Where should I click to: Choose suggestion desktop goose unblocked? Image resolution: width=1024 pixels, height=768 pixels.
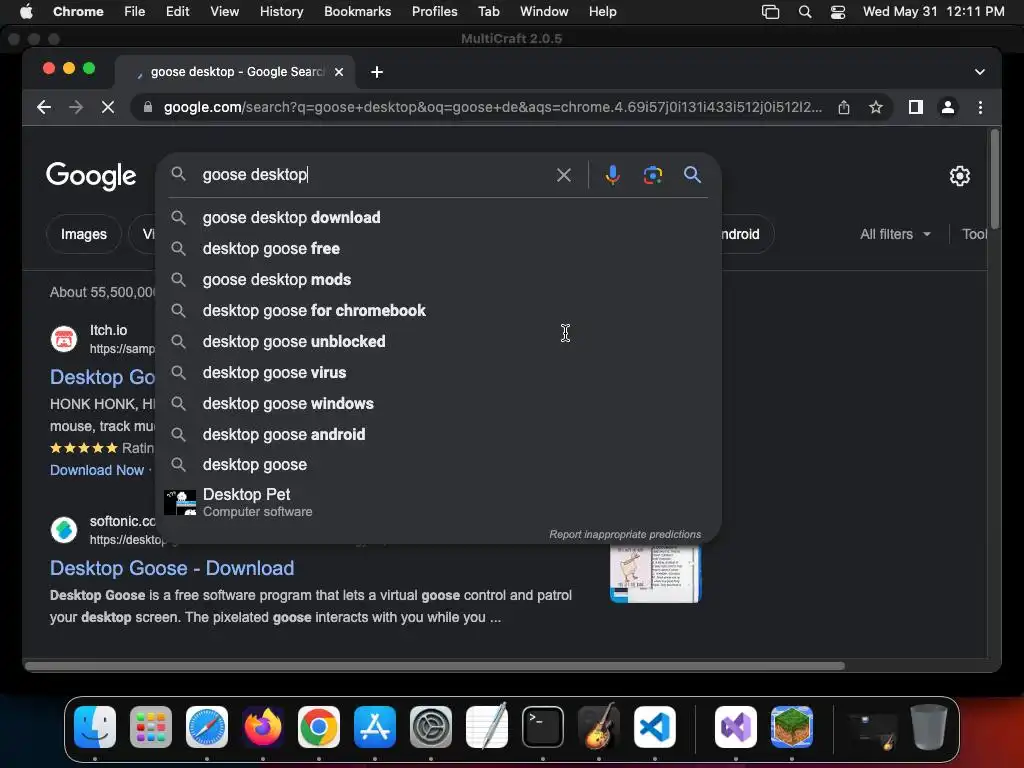(438, 342)
